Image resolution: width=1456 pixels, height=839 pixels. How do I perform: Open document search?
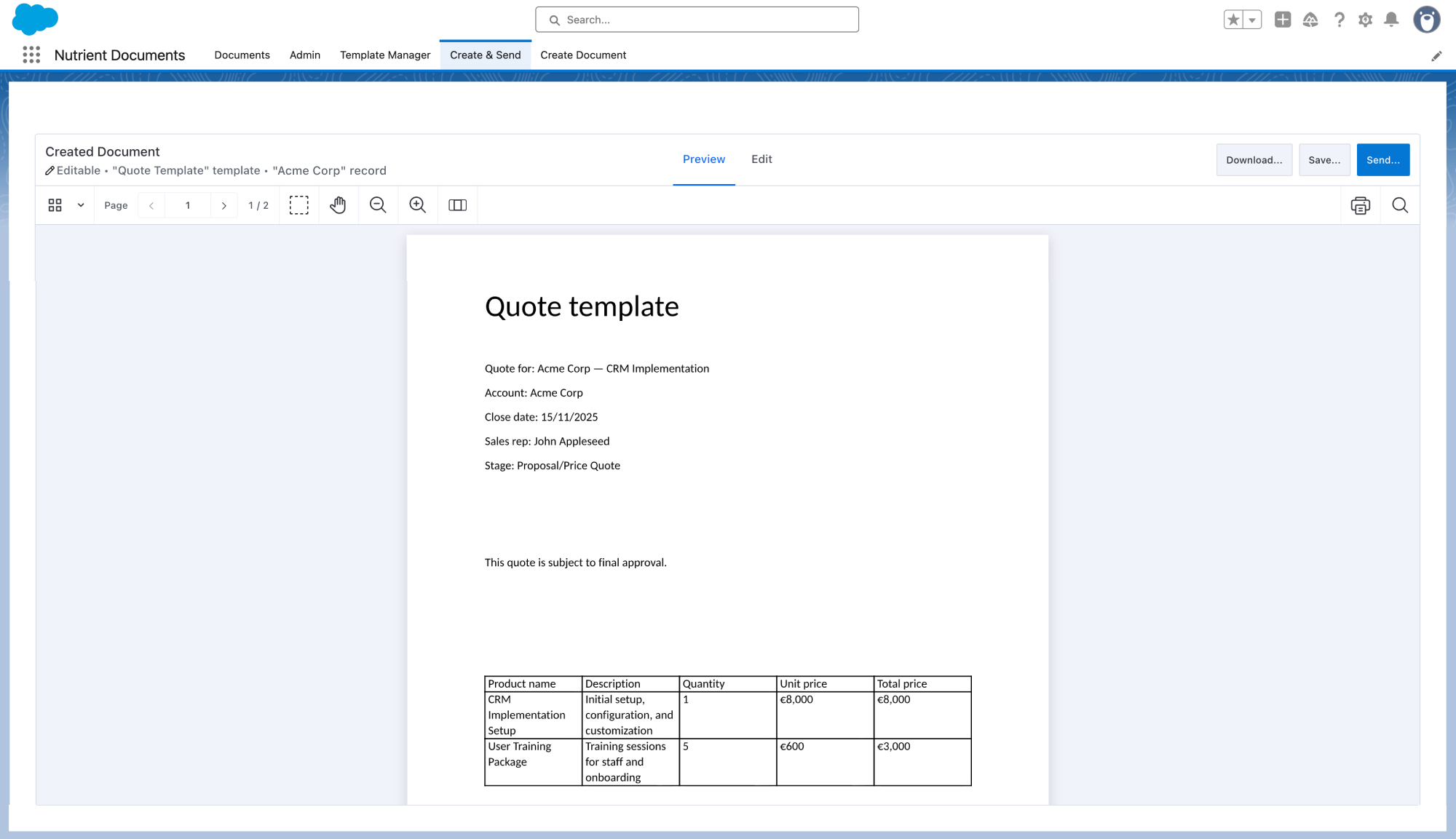(1400, 204)
